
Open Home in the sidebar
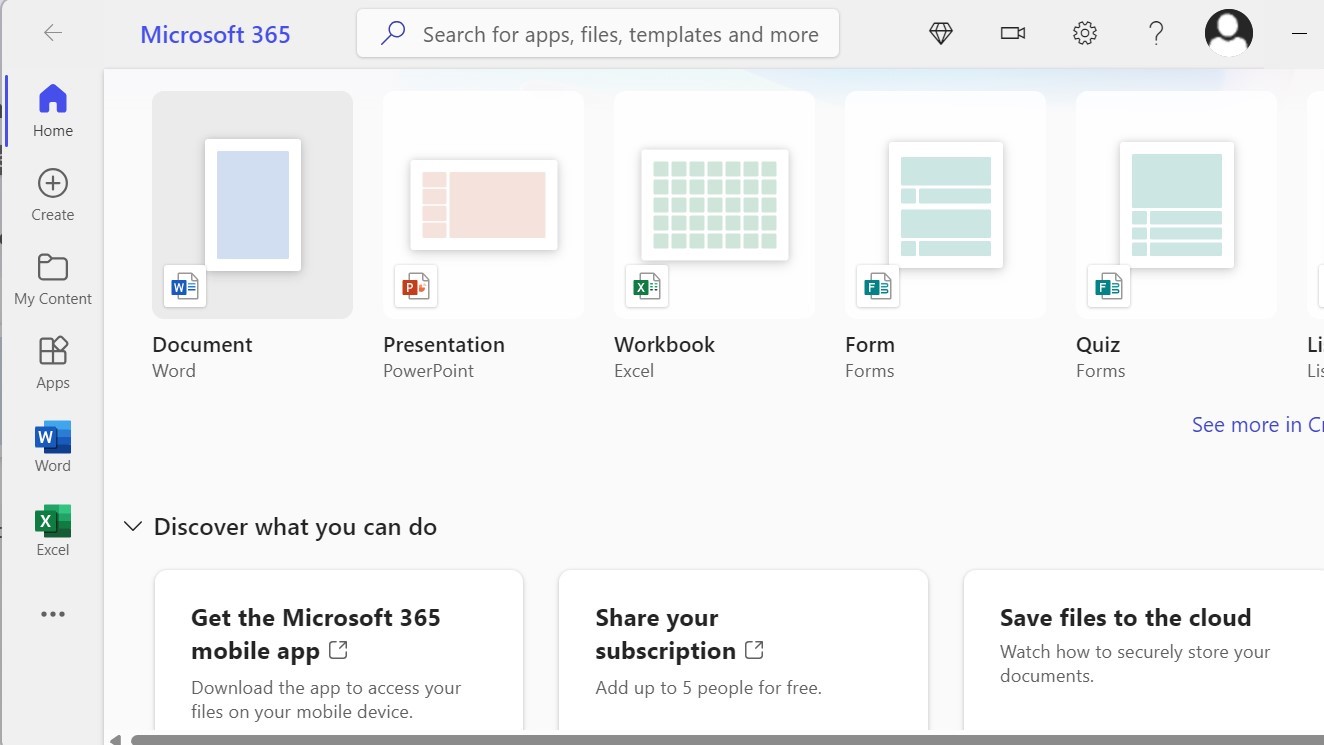coord(53,110)
